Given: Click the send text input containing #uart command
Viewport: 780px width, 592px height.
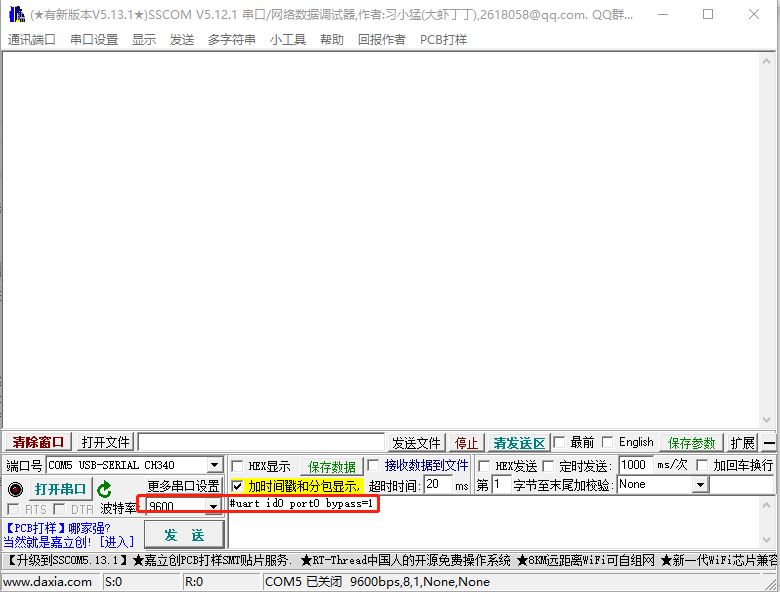Looking at the screenshot, I should [500, 520].
